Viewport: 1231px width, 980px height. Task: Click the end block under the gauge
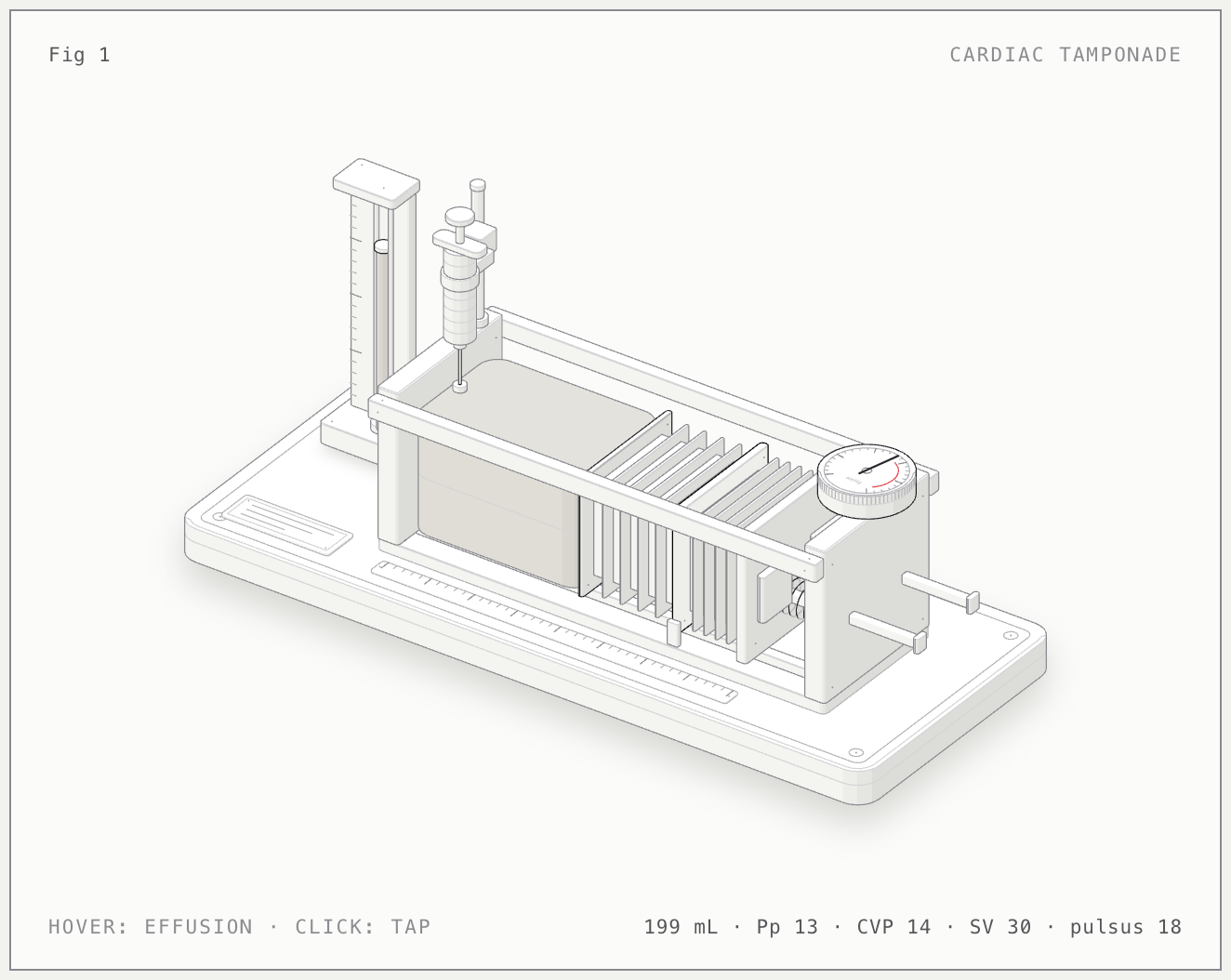867,595
